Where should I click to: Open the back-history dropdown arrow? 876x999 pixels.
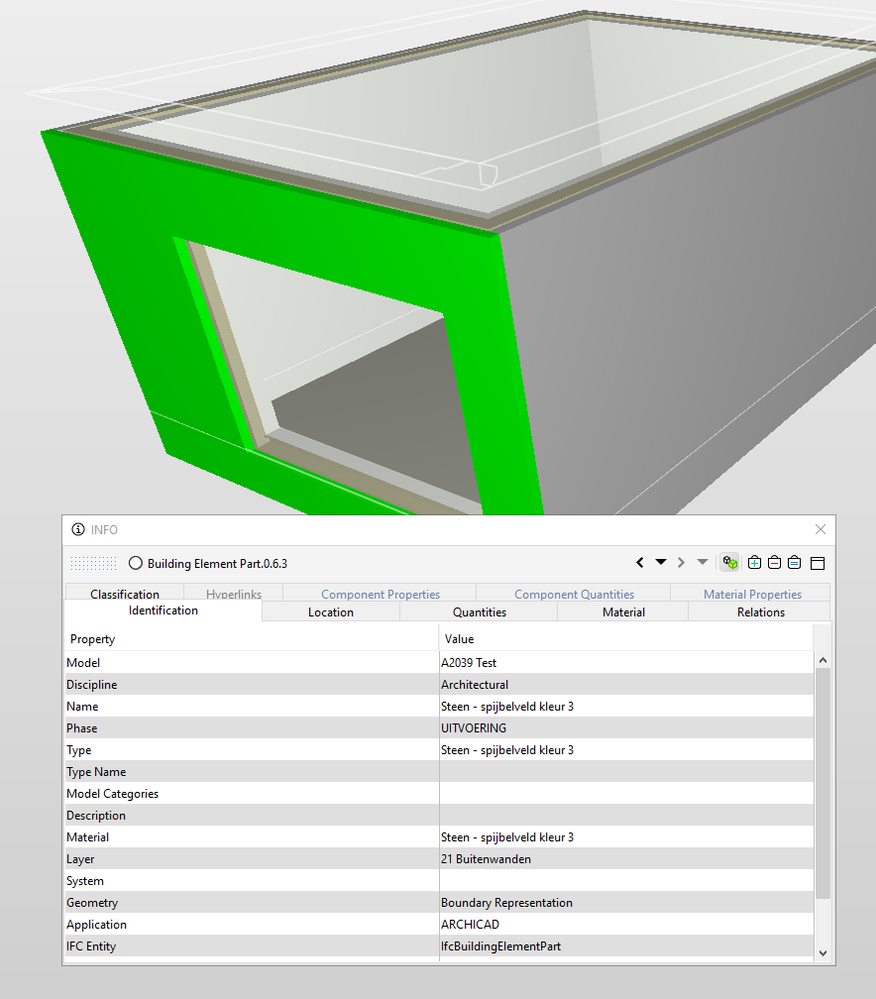click(660, 562)
